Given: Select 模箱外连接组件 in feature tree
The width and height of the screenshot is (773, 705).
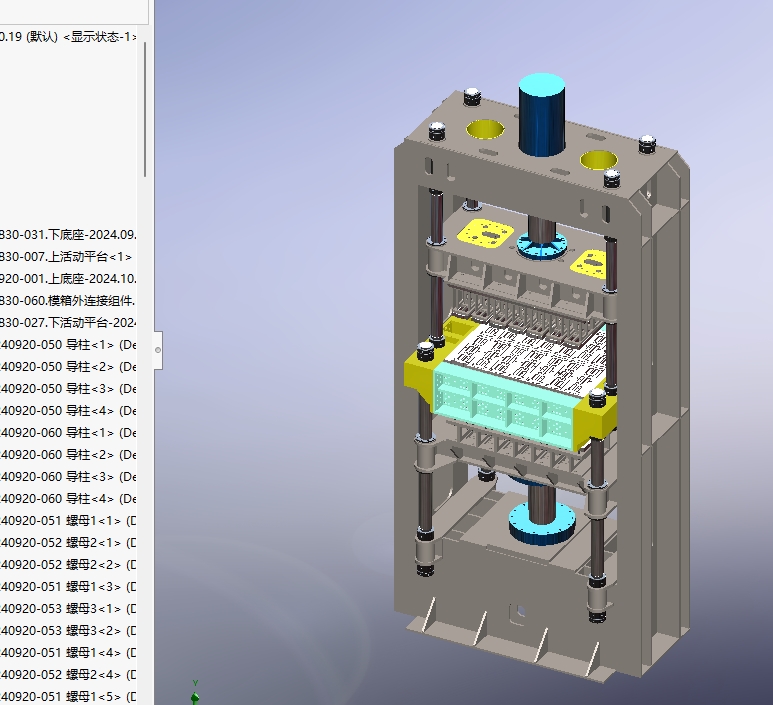Looking at the screenshot, I should coord(69,301).
